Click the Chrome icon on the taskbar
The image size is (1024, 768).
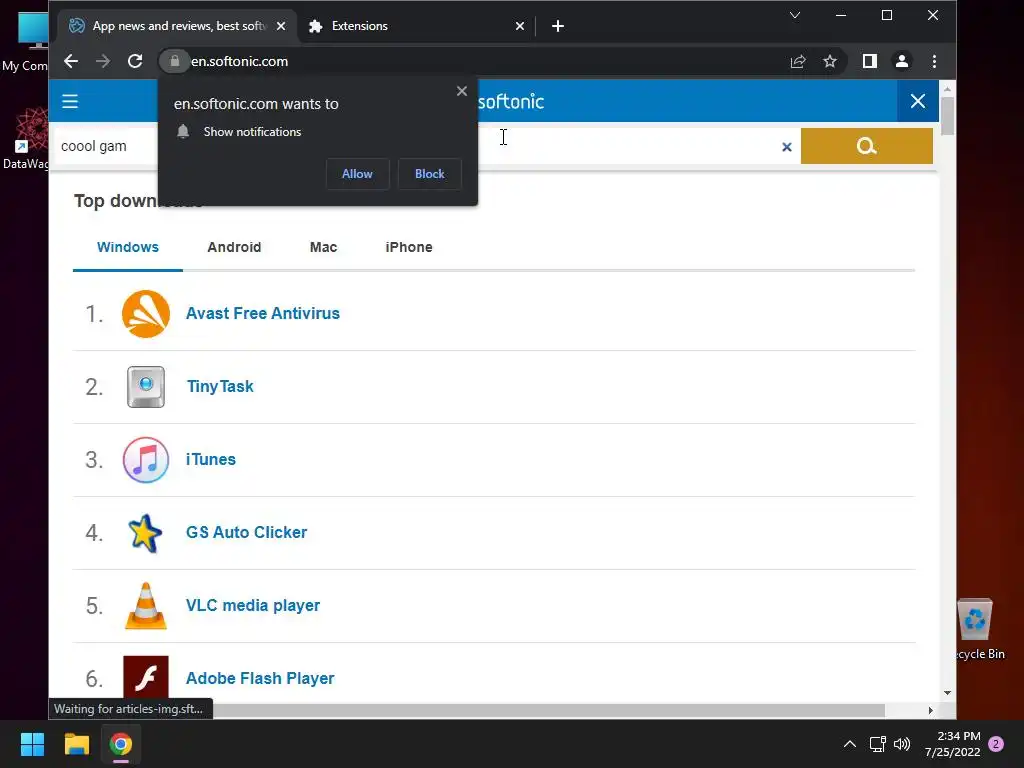click(121, 744)
